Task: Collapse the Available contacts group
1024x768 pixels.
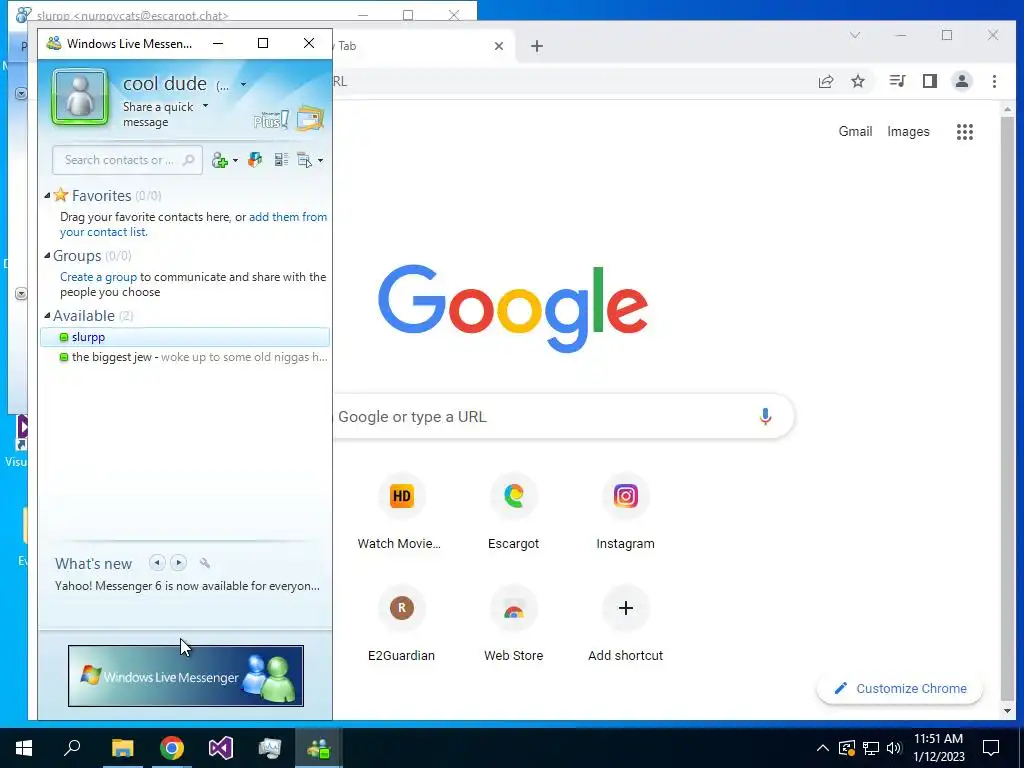Action: [47, 315]
